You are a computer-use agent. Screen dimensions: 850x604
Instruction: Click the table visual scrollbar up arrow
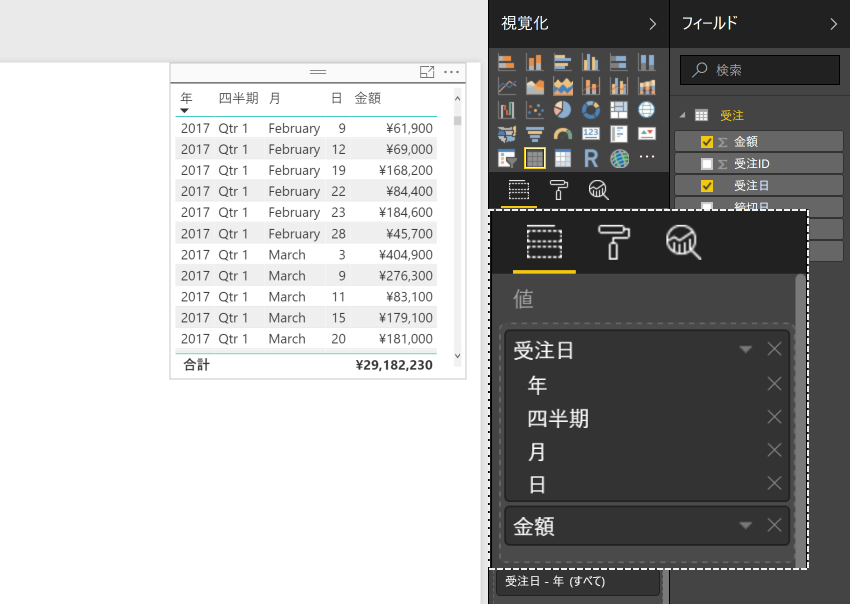pos(458,98)
